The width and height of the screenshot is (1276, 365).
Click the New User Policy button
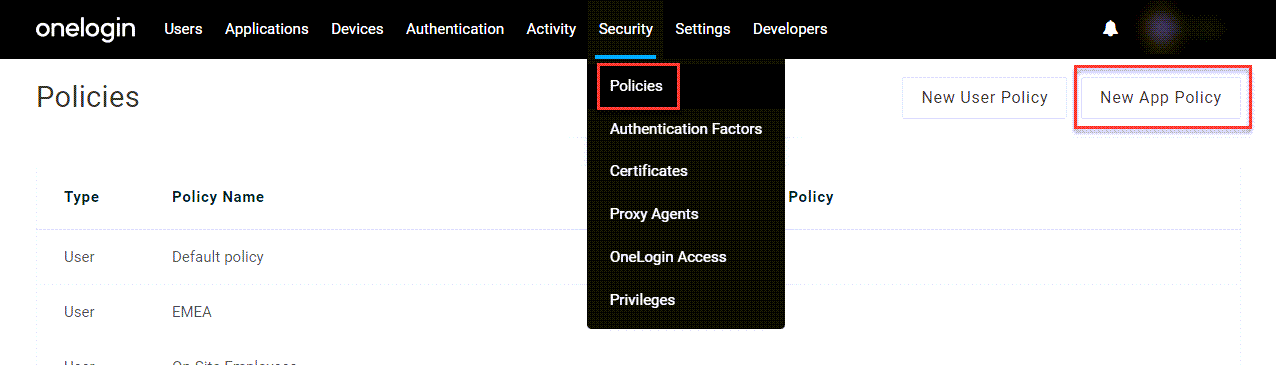[x=984, y=98]
